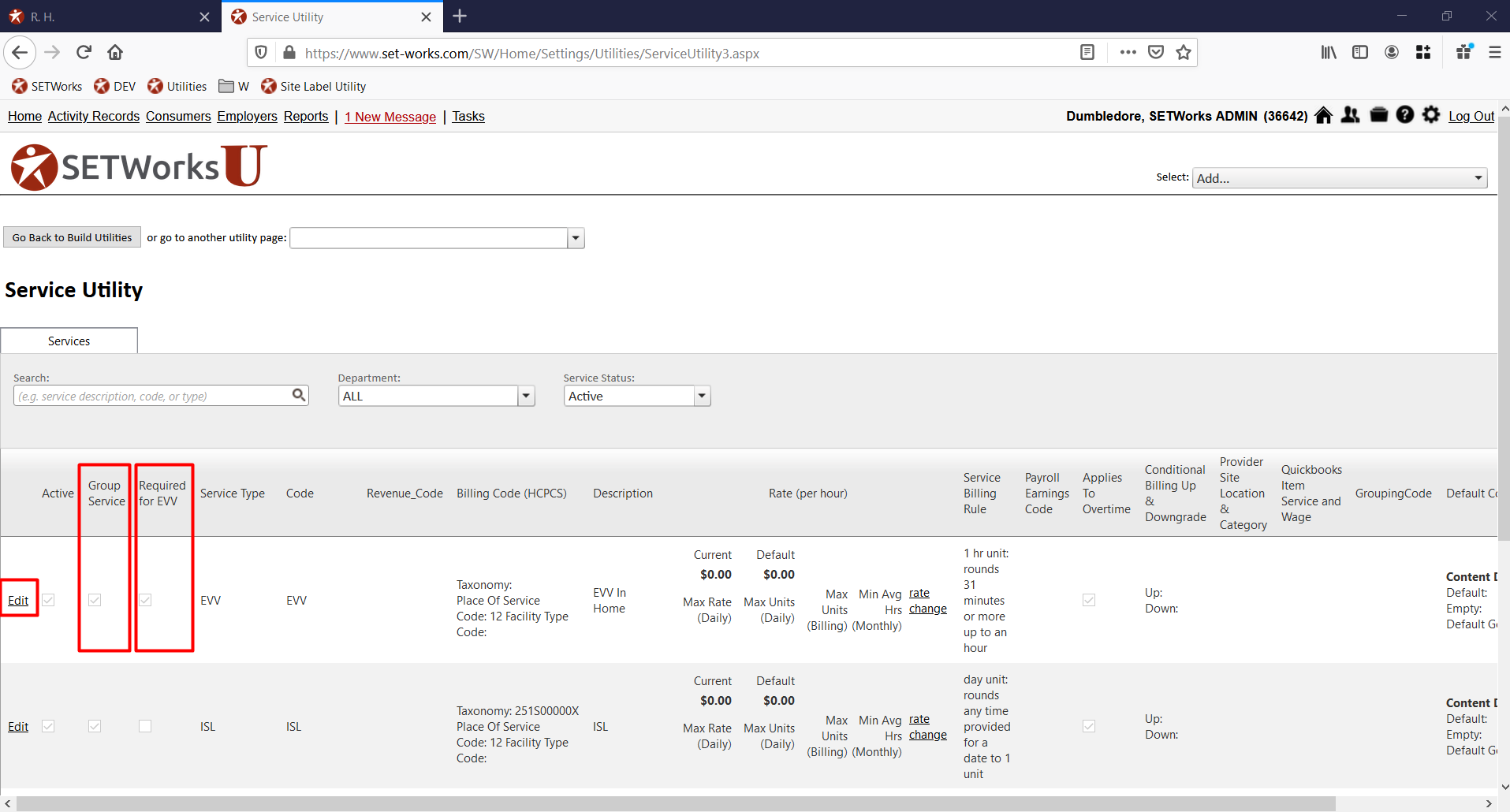
Task: Toggle Group Service checkbox for EVV row
Action: (95, 600)
